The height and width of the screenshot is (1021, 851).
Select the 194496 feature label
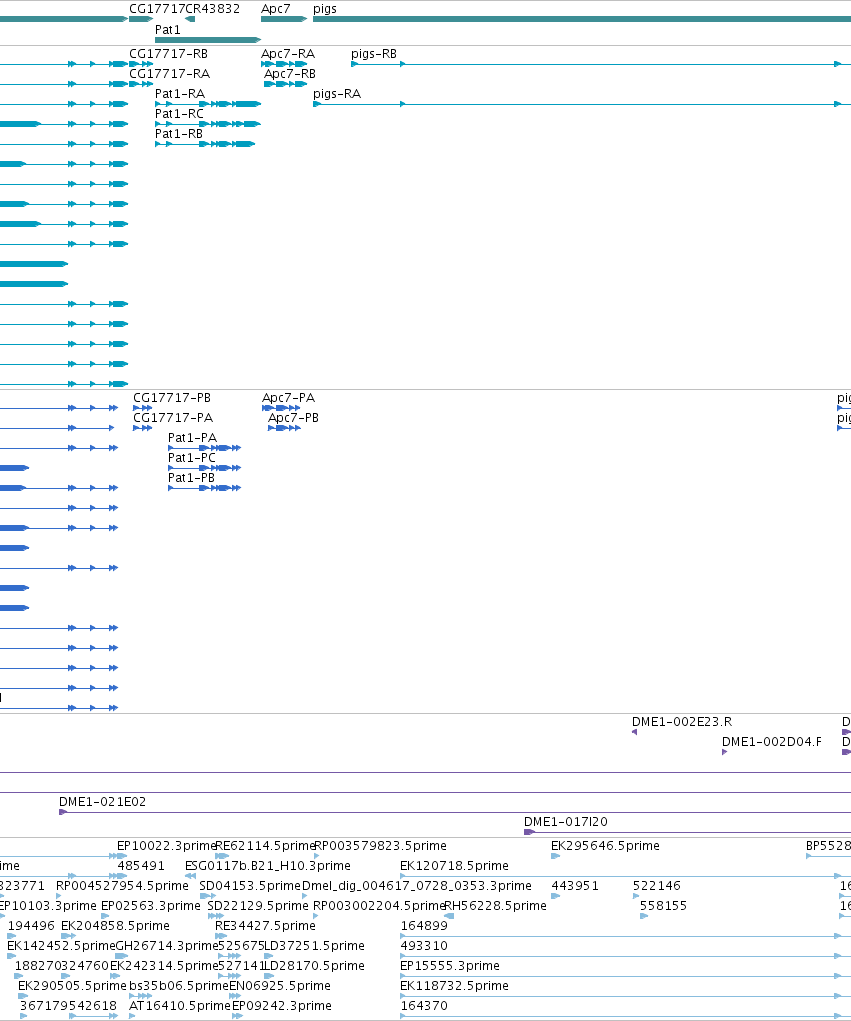point(31,926)
